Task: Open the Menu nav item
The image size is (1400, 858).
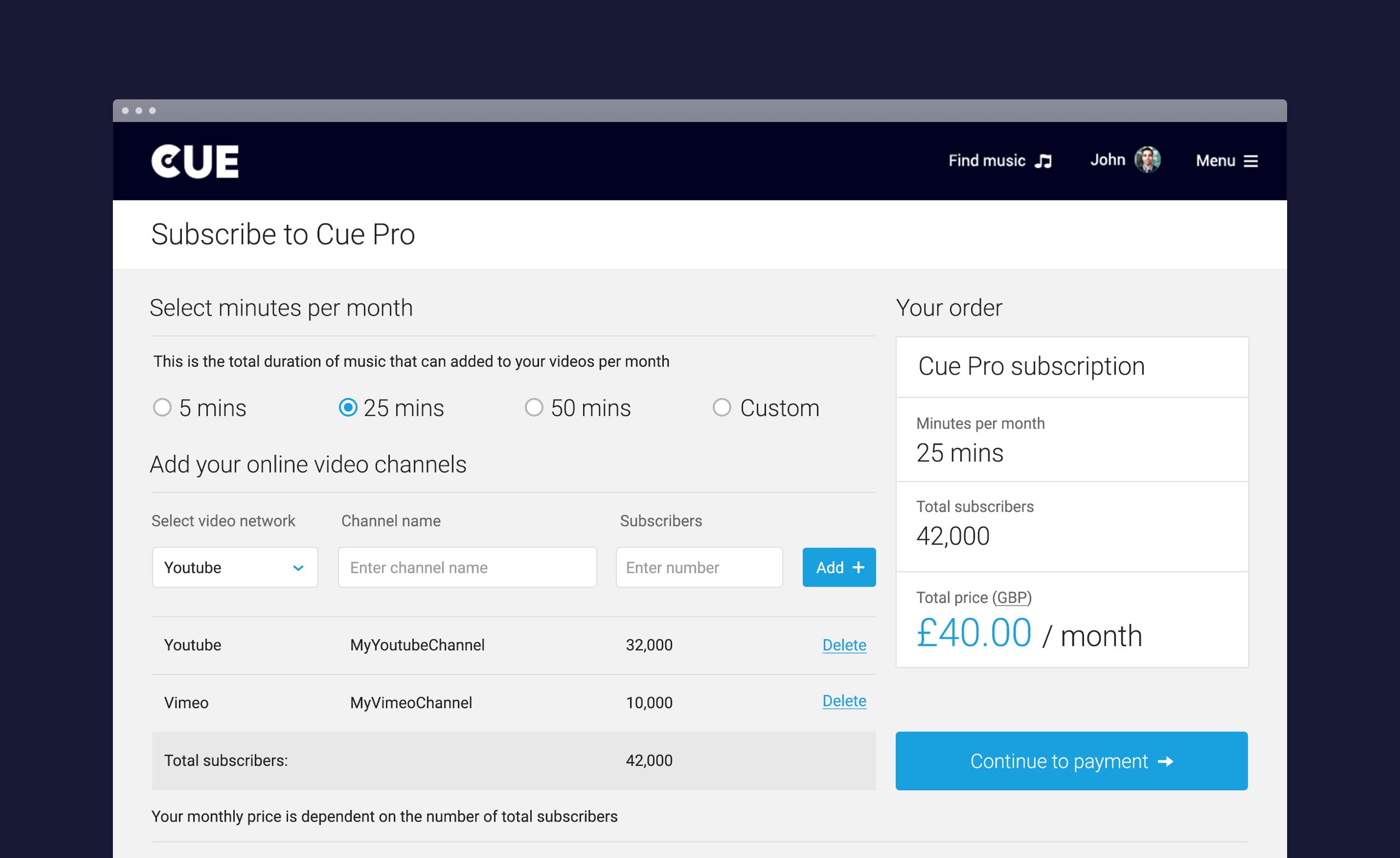Action: pos(1215,161)
